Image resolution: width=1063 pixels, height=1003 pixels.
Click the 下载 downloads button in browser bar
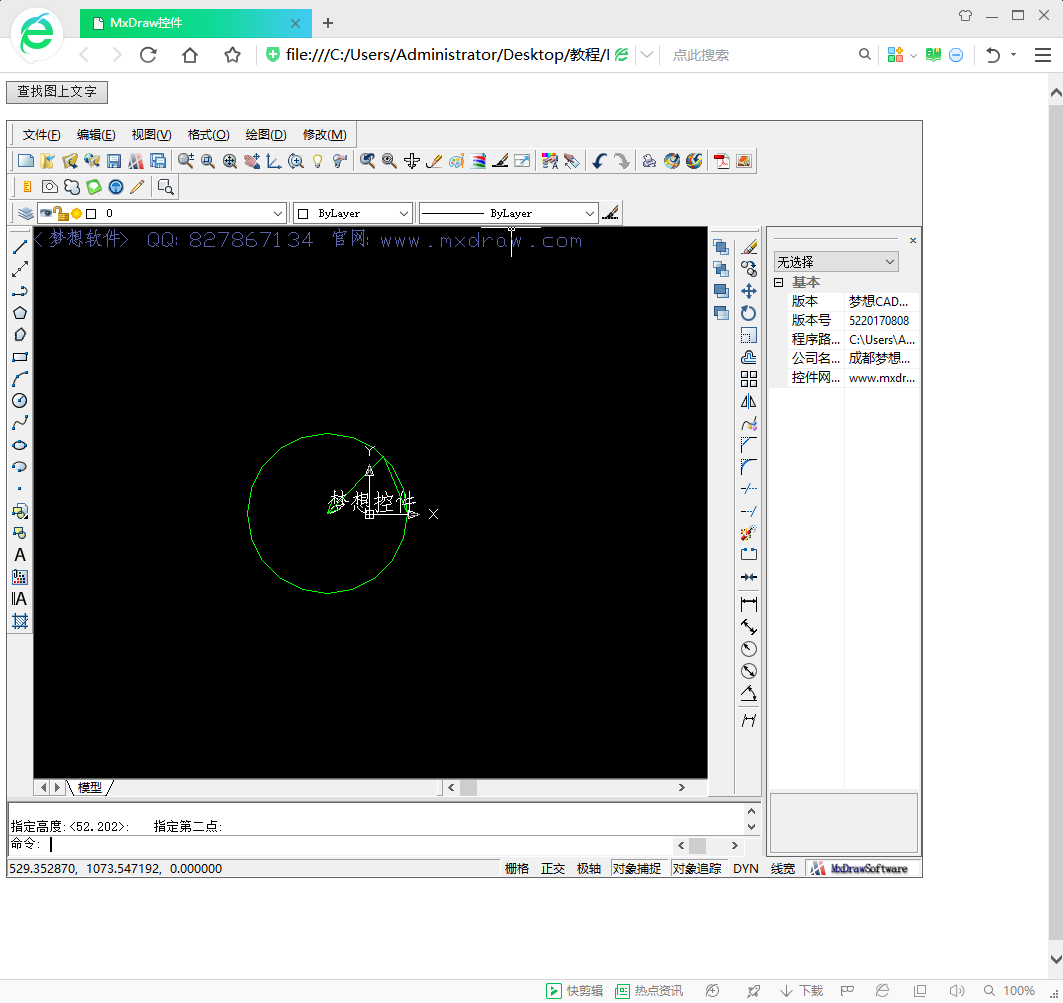(802, 991)
